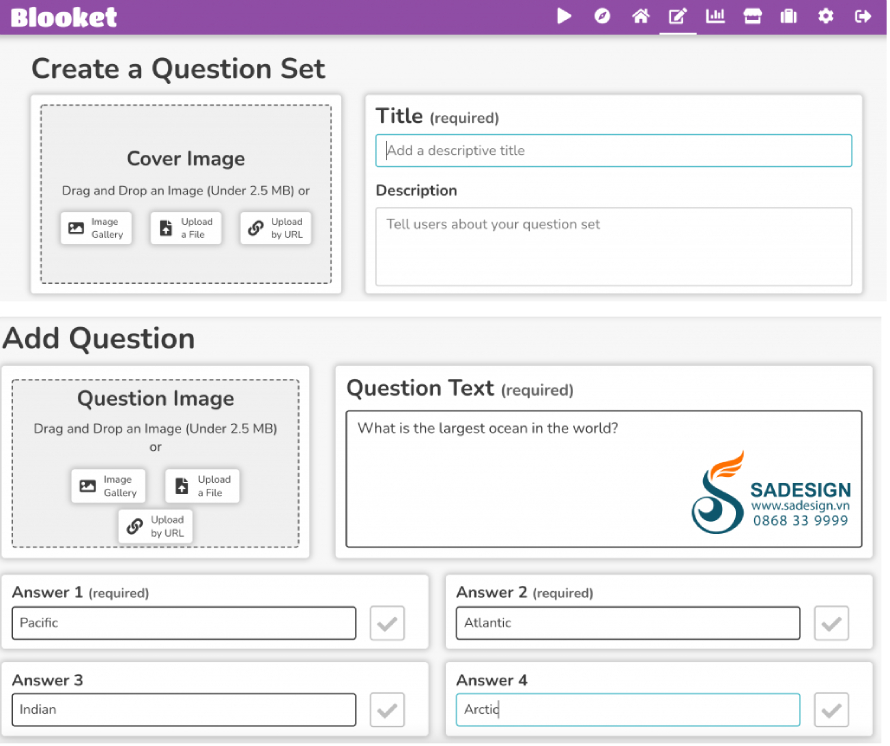The image size is (890, 746).
Task: Focus the Title input field
Action: click(x=614, y=151)
